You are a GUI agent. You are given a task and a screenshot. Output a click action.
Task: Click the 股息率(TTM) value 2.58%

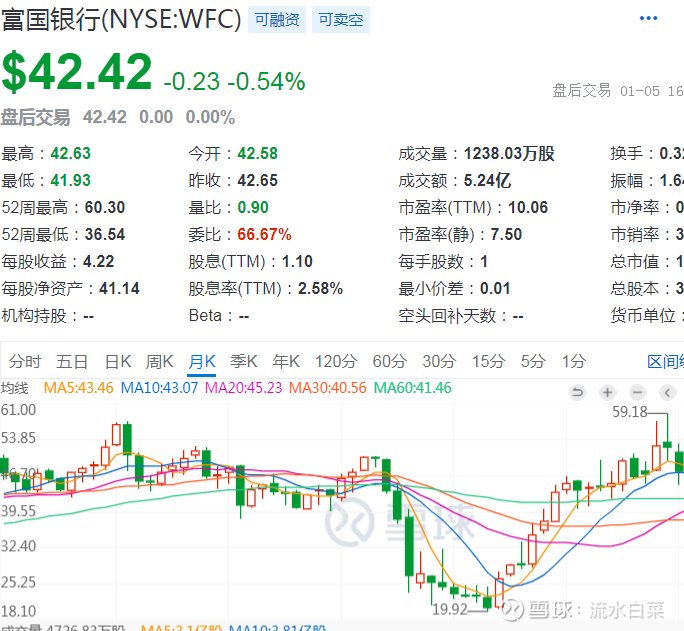(320, 289)
